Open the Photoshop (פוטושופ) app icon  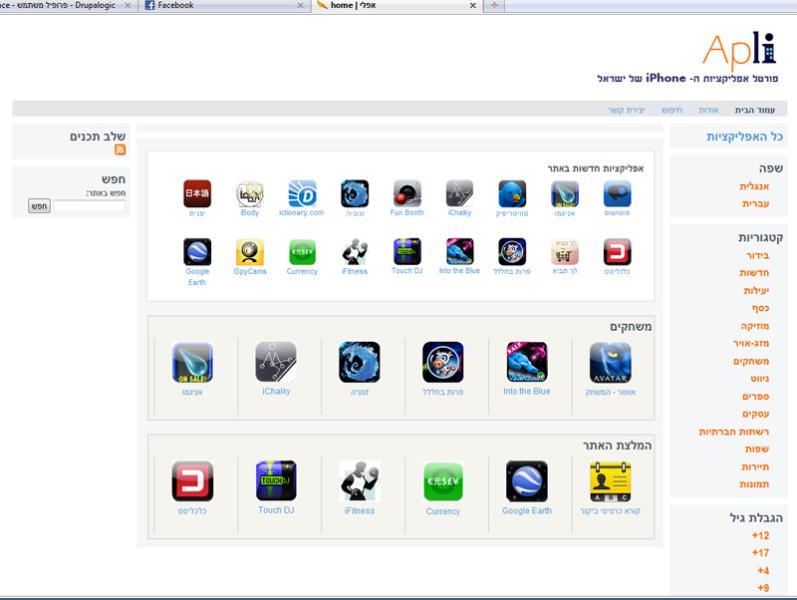pos(617,194)
